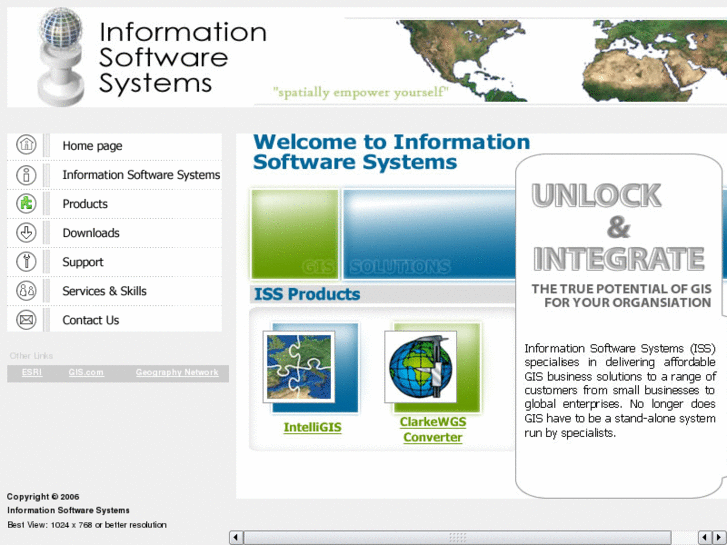The image size is (727, 545).
Task: Click the blue SOLUTIONS banner tile
Action: 429,234
